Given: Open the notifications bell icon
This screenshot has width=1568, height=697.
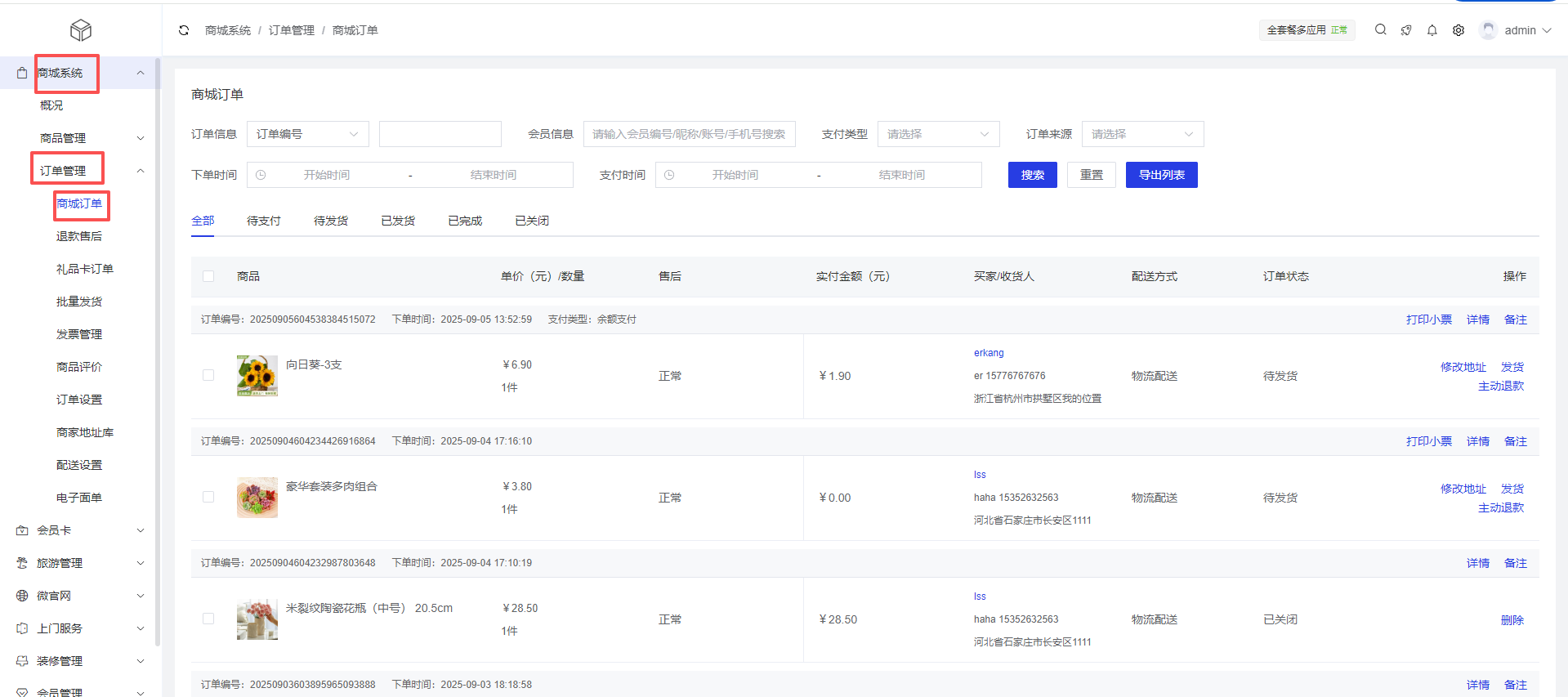Looking at the screenshot, I should click(x=1432, y=30).
